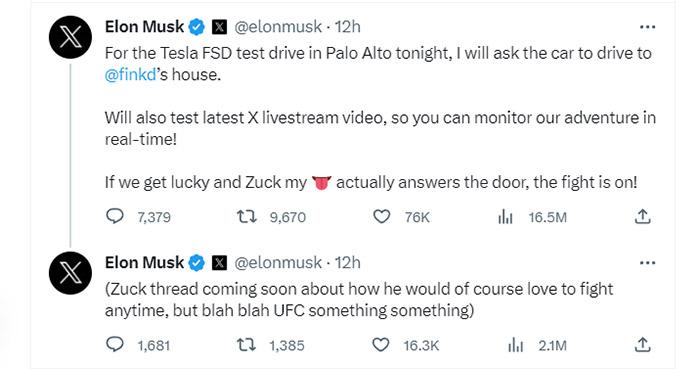View analytics of the 16.5M views tweet

(505, 217)
